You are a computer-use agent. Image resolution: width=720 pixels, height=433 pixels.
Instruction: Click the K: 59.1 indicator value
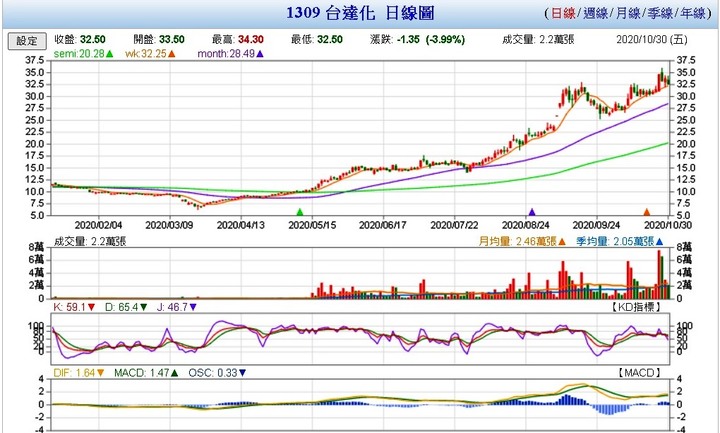tap(70, 307)
